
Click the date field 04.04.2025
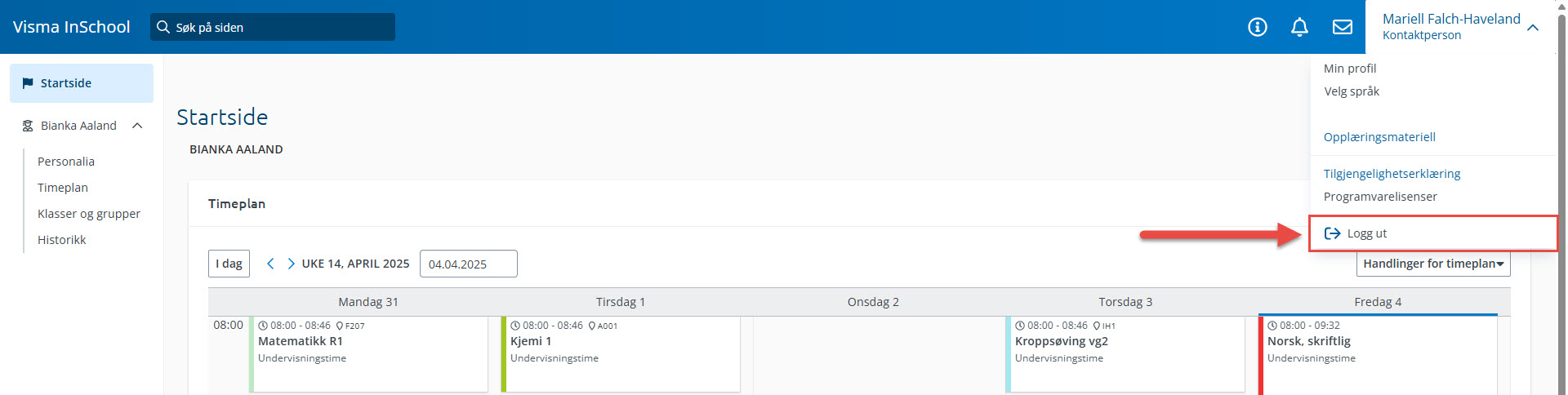[469, 264]
